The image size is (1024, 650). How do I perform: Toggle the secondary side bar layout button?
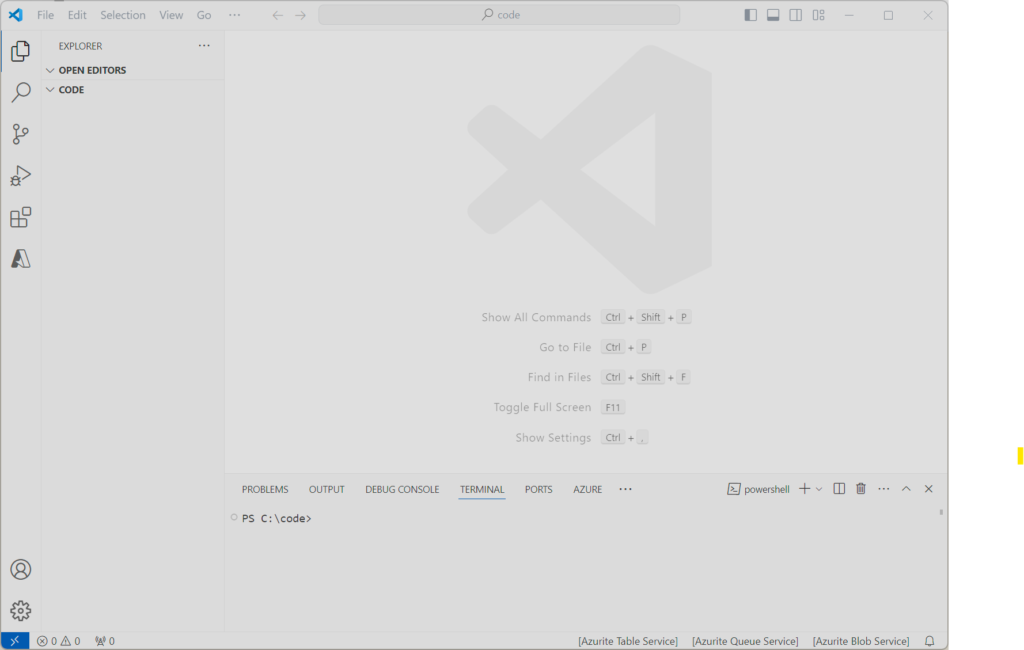796,15
